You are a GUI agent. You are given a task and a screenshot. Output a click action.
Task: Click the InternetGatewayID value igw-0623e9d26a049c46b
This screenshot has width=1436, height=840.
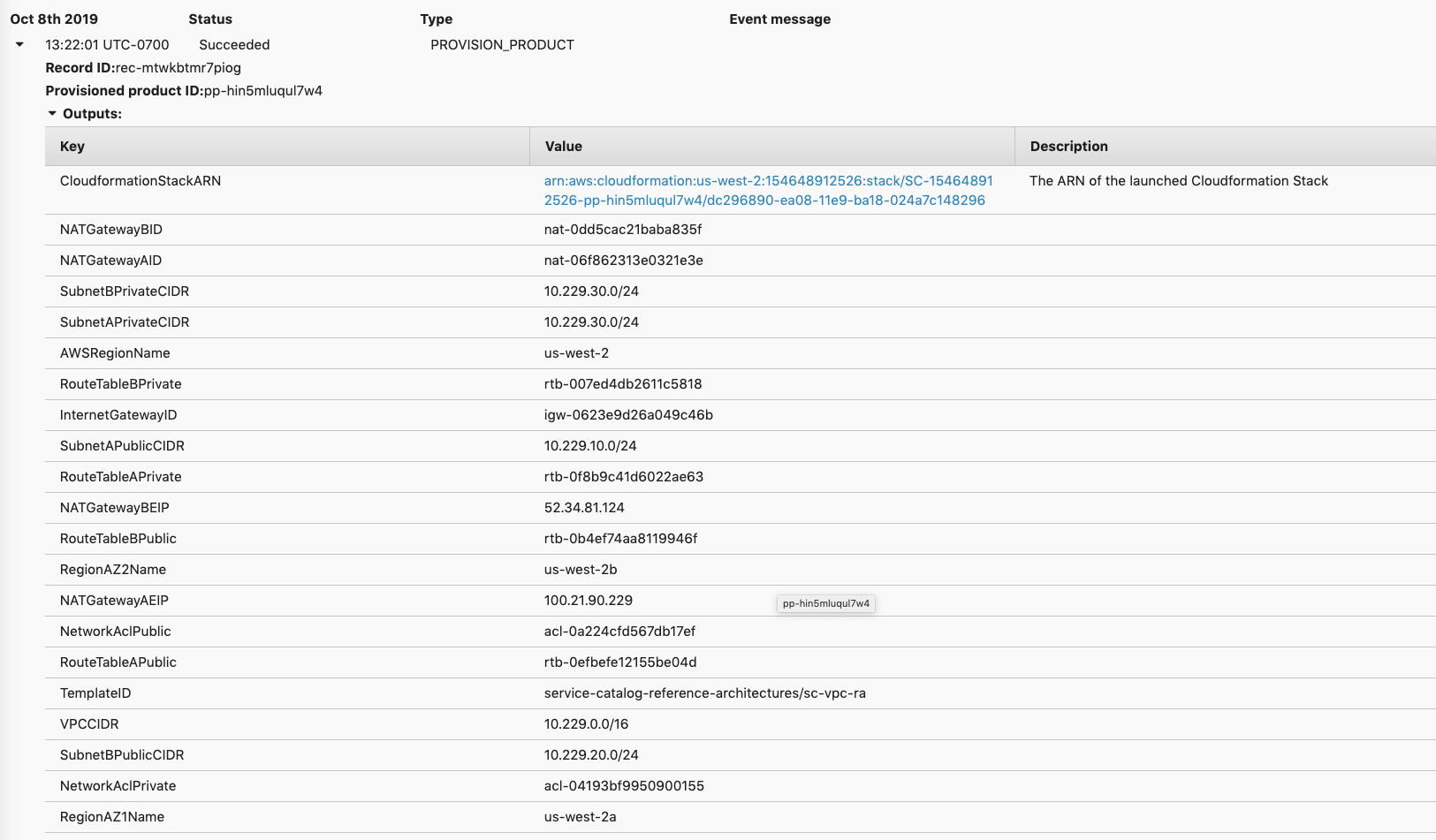click(627, 414)
